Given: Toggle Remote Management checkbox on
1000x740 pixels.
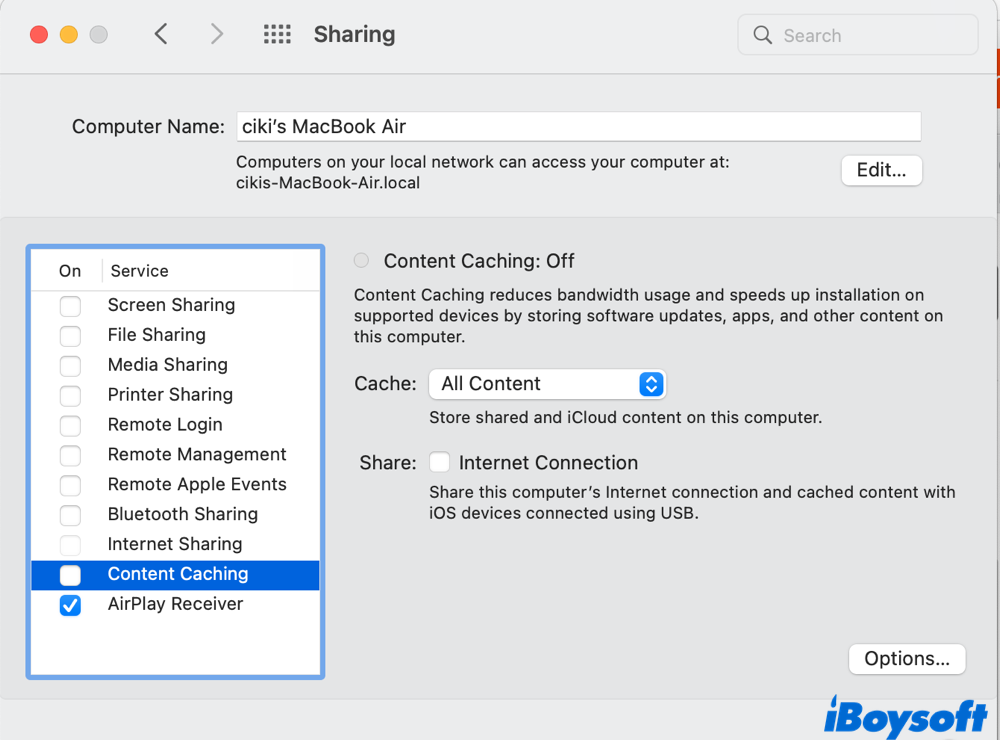Looking at the screenshot, I should tap(70, 456).
